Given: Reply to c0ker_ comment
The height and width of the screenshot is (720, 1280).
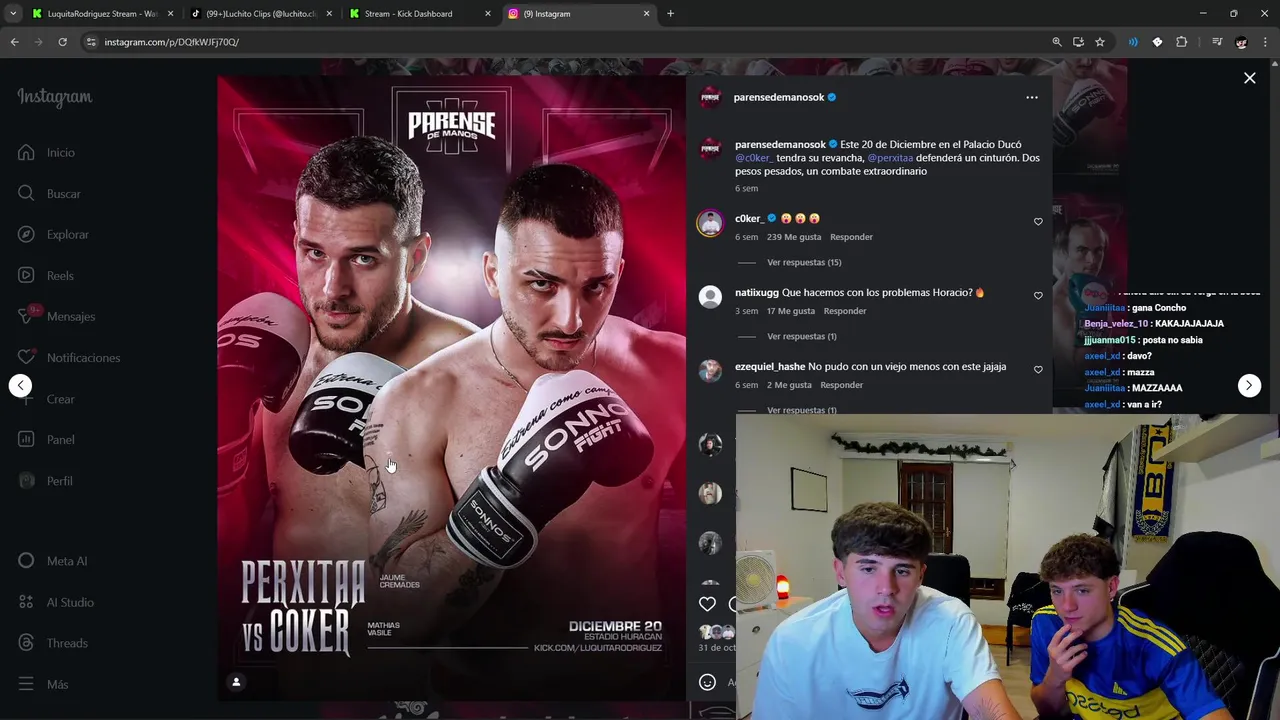Looking at the screenshot, I should (x=851, y=237).
